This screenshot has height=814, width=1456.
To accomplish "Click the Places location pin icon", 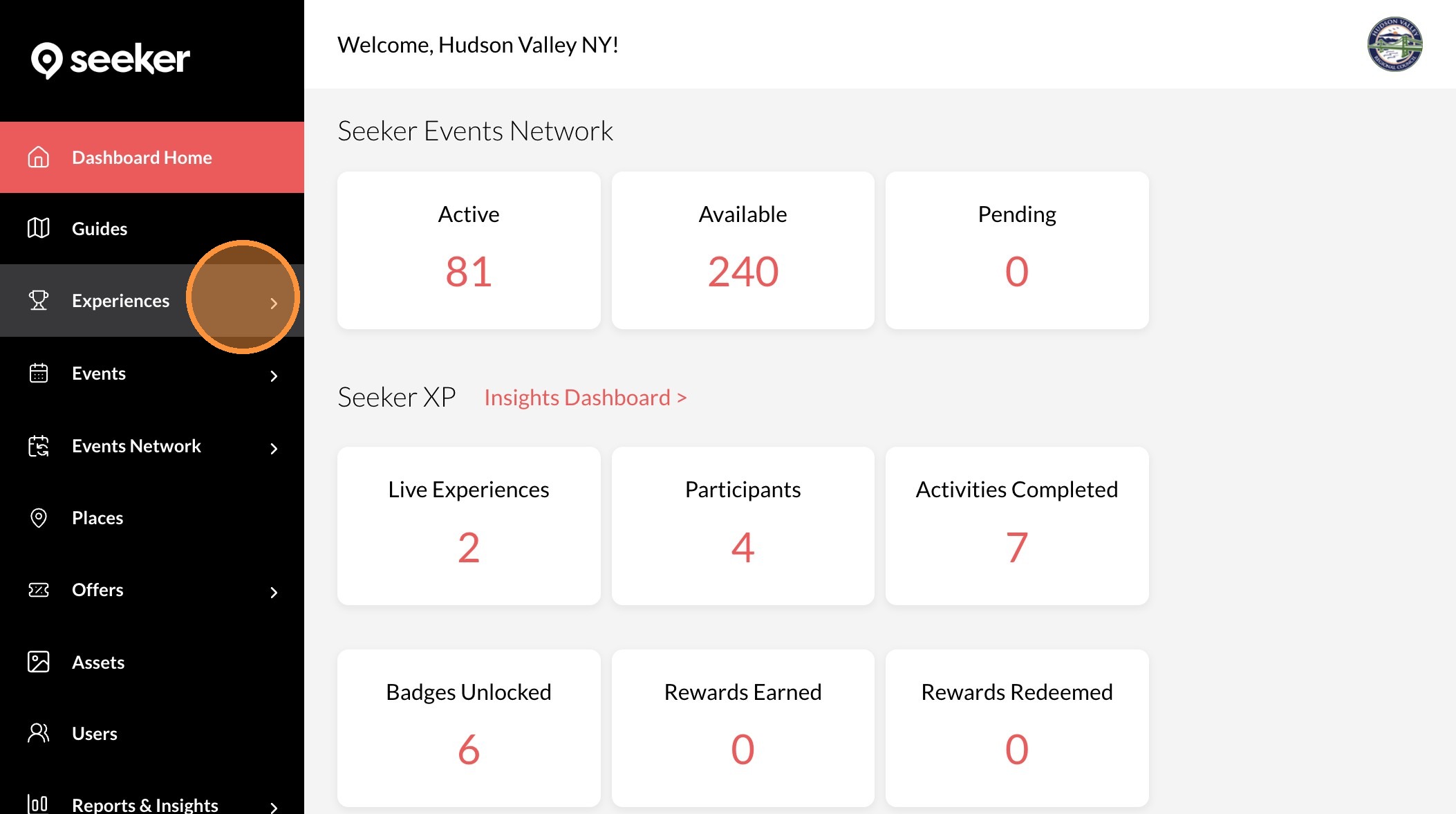I will [39, 518].
